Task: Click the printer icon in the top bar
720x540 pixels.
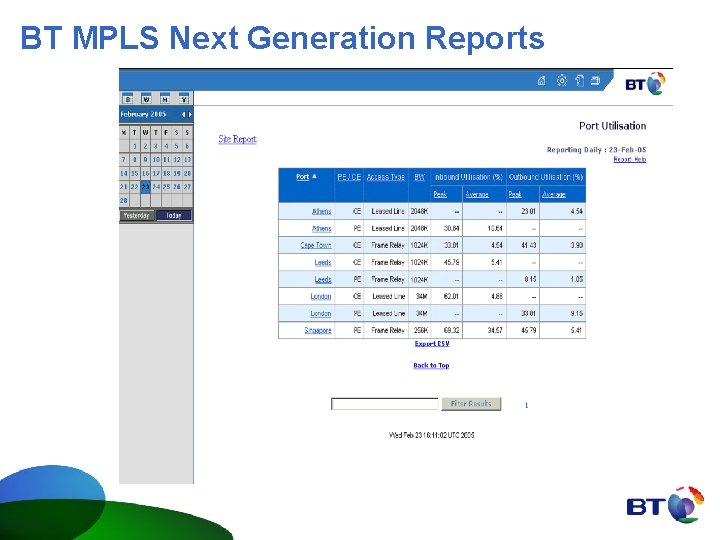Action: (x=596, y=81)
